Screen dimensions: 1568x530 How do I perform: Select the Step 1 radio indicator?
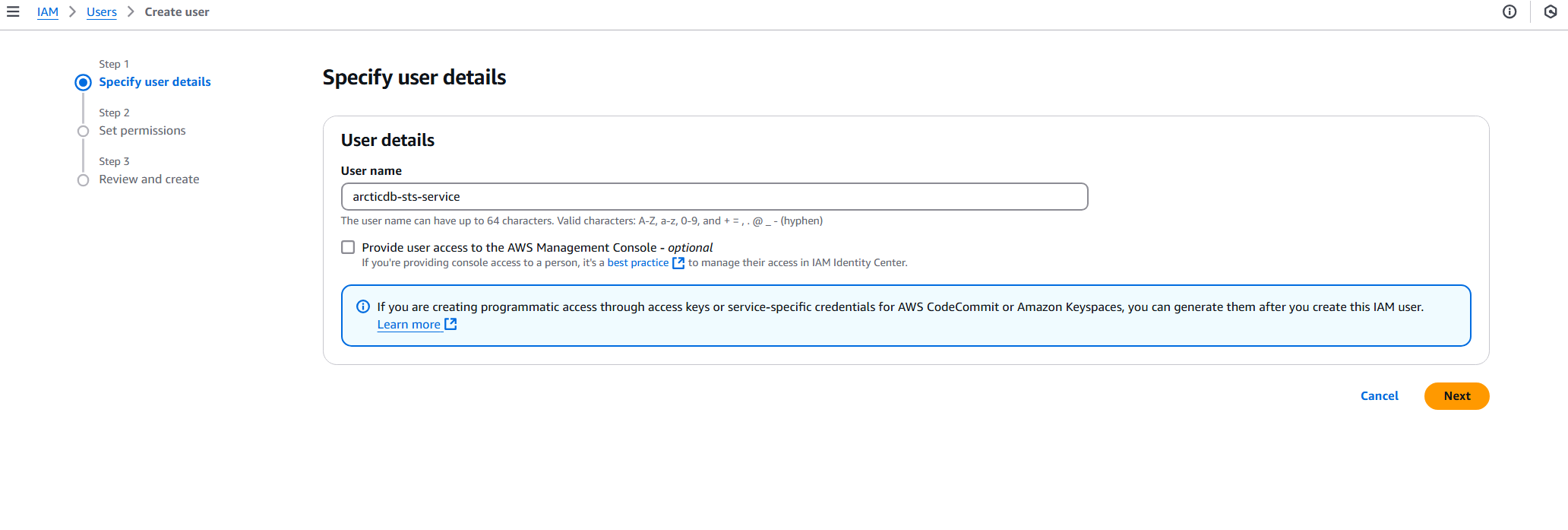click(84, 82)
